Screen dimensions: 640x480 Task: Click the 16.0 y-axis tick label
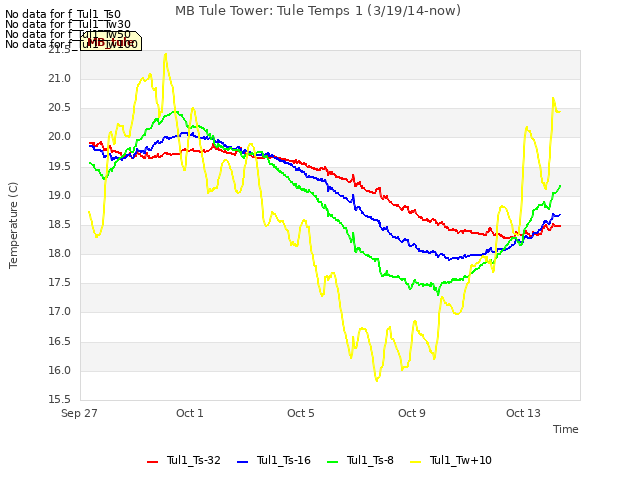(x=60, y=370)
